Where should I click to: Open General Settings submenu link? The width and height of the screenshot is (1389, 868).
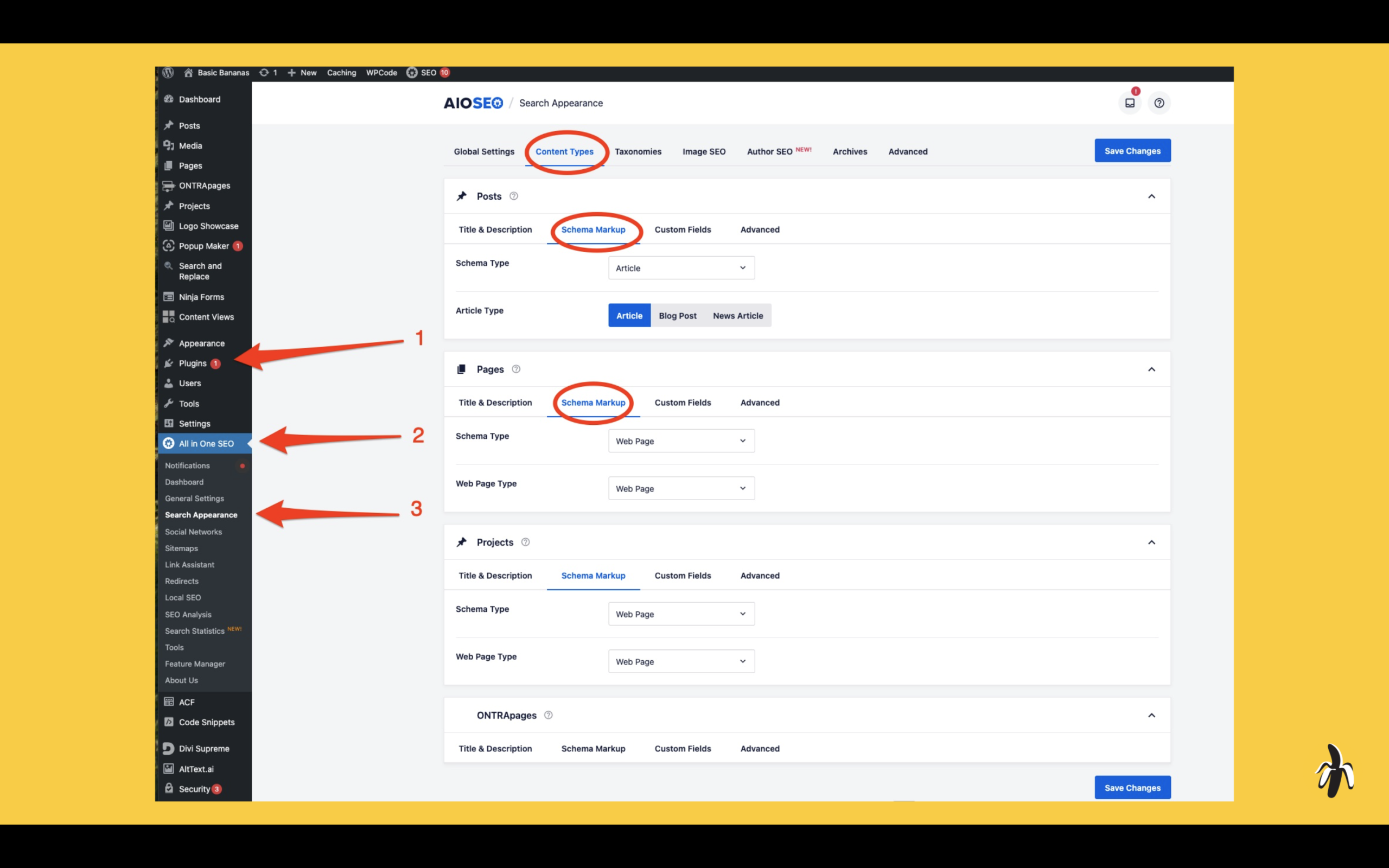click(195, 499)
